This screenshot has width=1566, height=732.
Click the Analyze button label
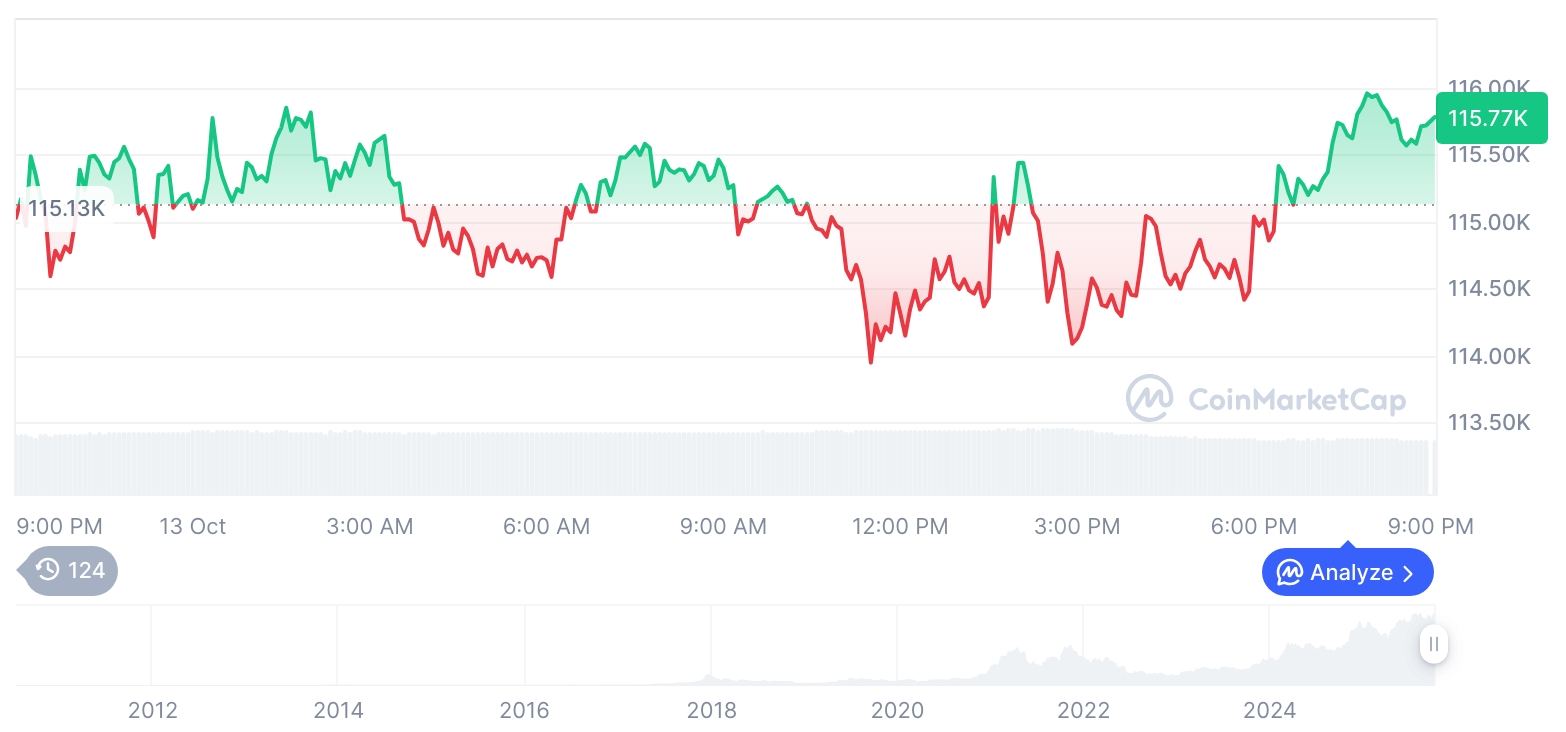[1351, 573]
